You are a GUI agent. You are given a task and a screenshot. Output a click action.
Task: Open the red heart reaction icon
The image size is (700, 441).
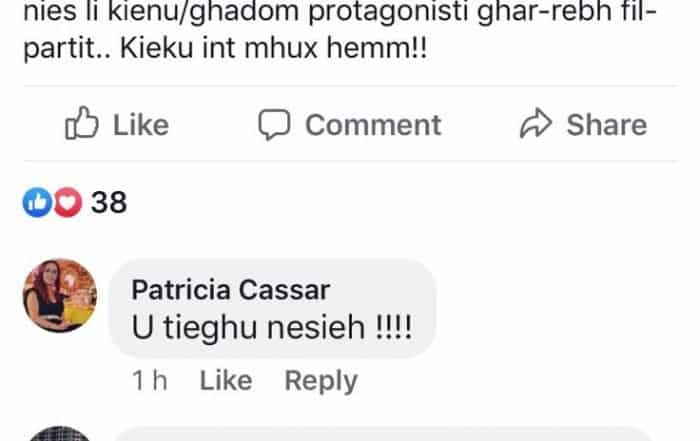pyautogui.click(x=68, y=202)
